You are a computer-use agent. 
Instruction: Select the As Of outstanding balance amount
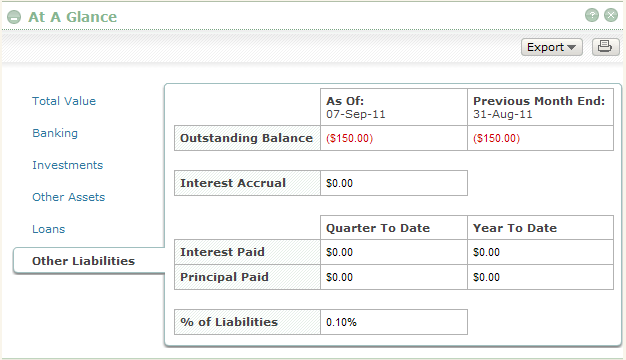pos(349,138)
